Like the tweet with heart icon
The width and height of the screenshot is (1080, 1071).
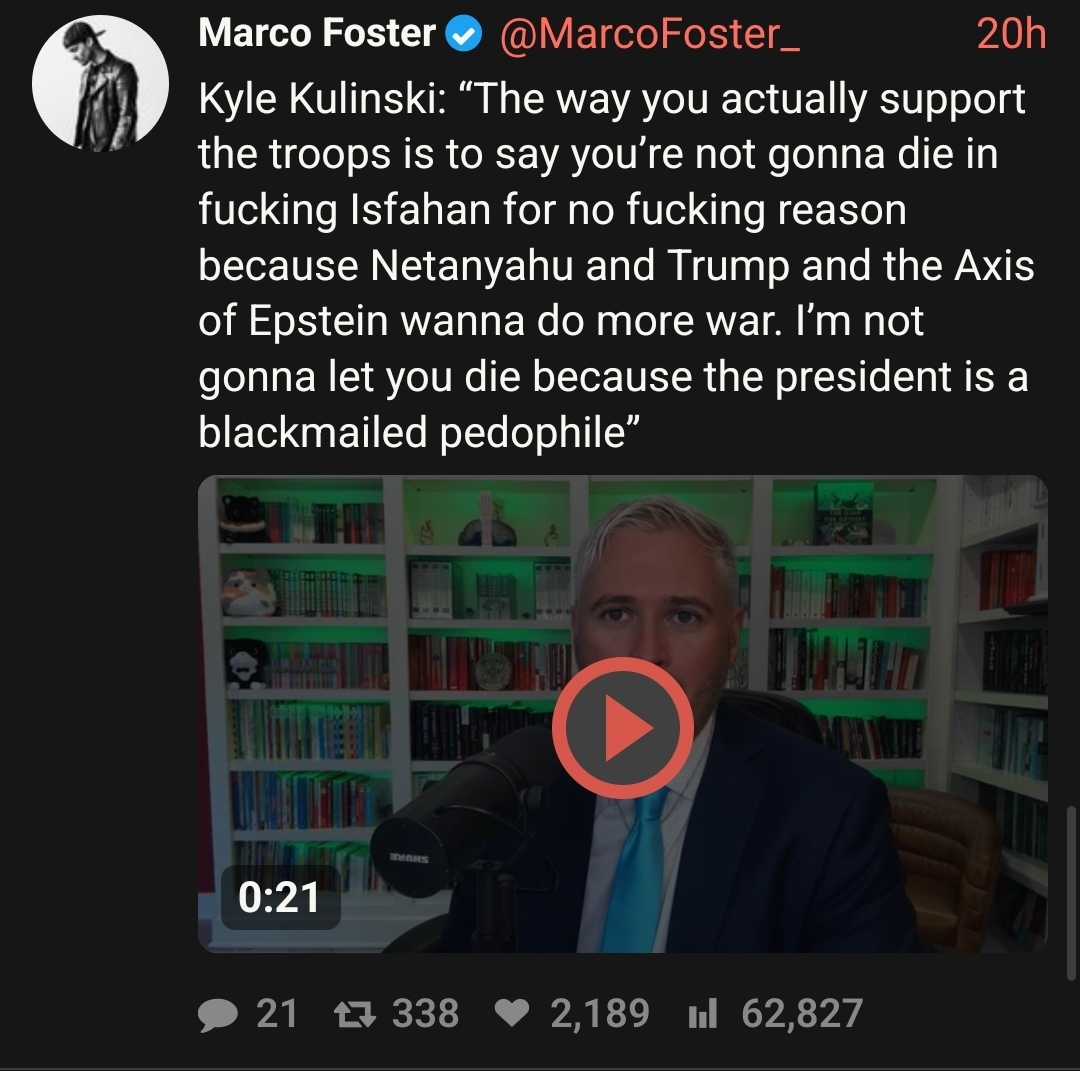coord(510,1014)
